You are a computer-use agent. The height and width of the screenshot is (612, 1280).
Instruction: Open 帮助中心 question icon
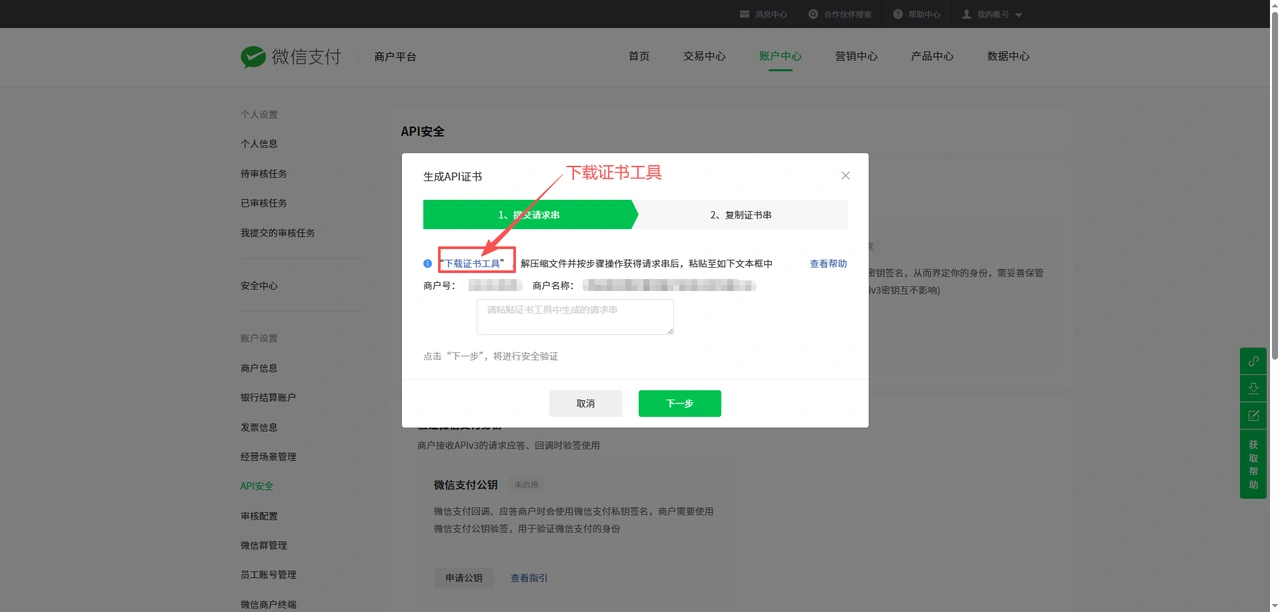tap(898, 14)
